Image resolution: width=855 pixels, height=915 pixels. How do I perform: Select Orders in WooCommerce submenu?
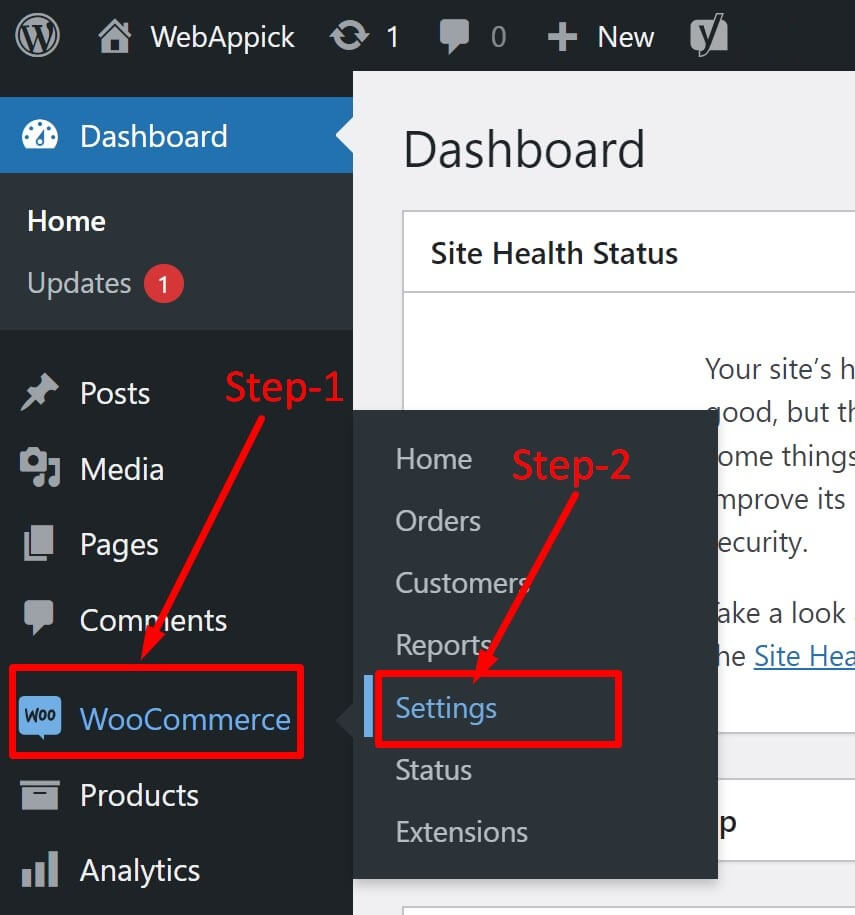(438, 521)
